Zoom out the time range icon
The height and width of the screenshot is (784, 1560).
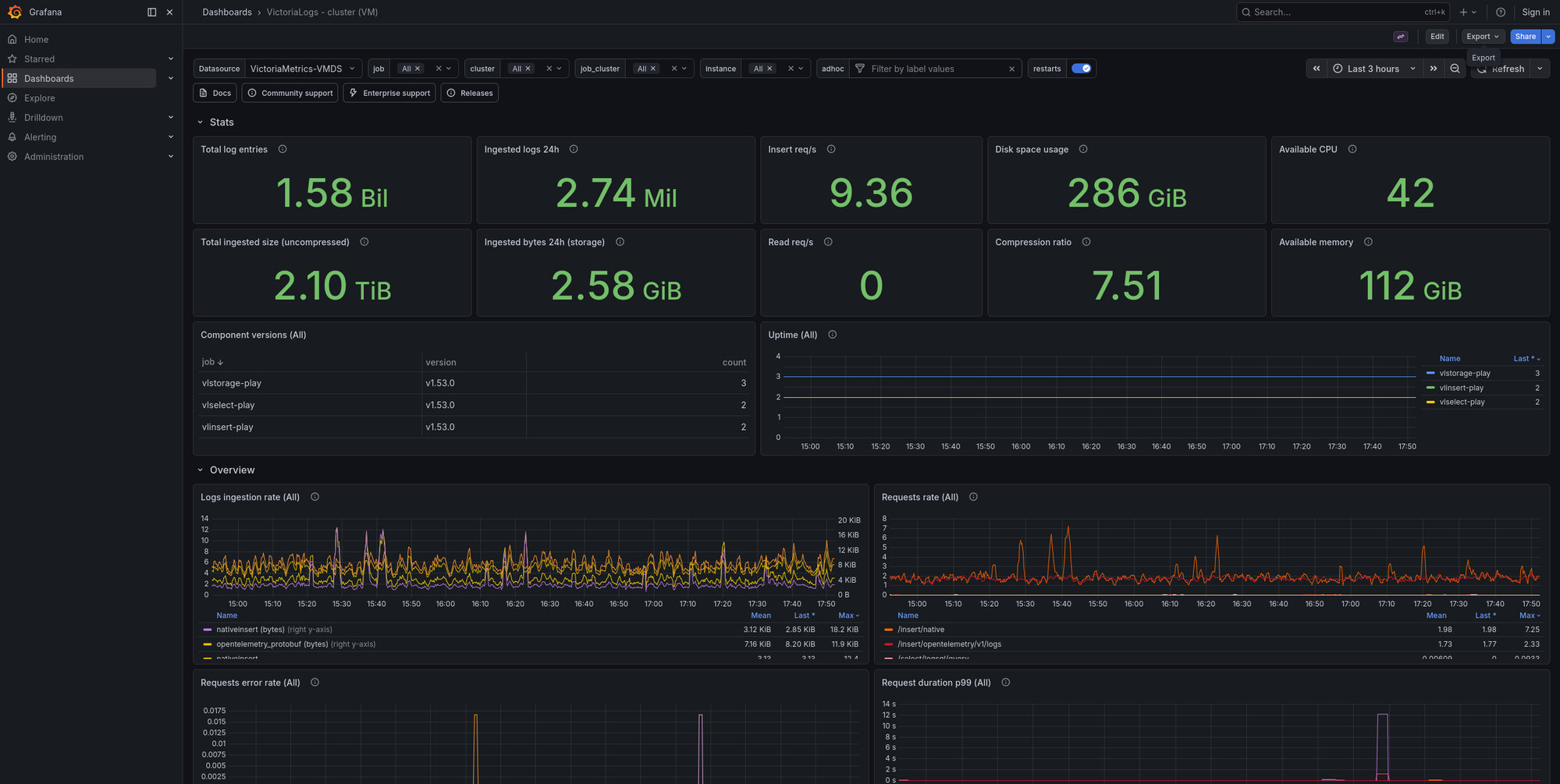(x=1455, y=69)
